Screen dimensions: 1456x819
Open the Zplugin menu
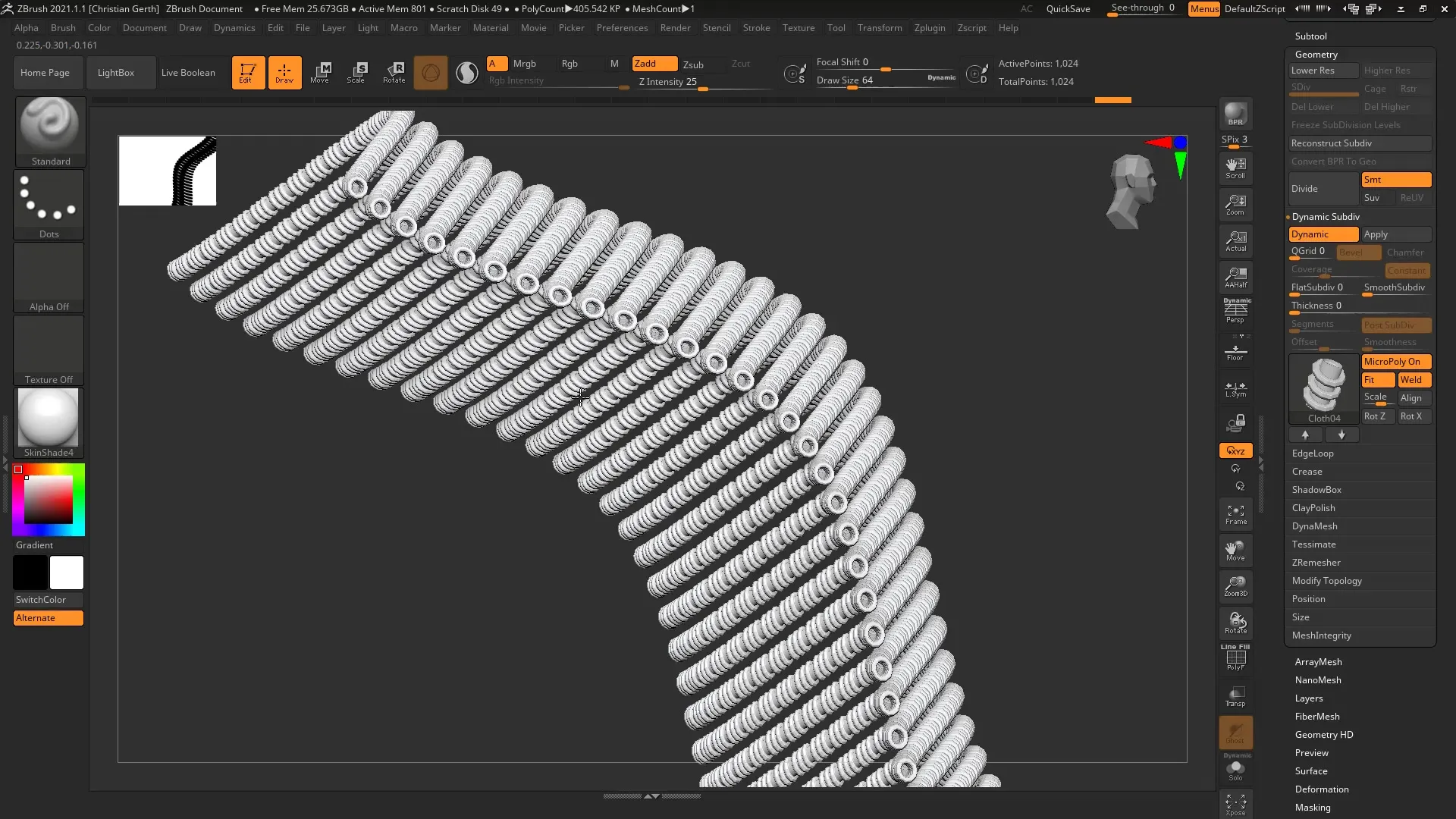click(x=930, y=28)
